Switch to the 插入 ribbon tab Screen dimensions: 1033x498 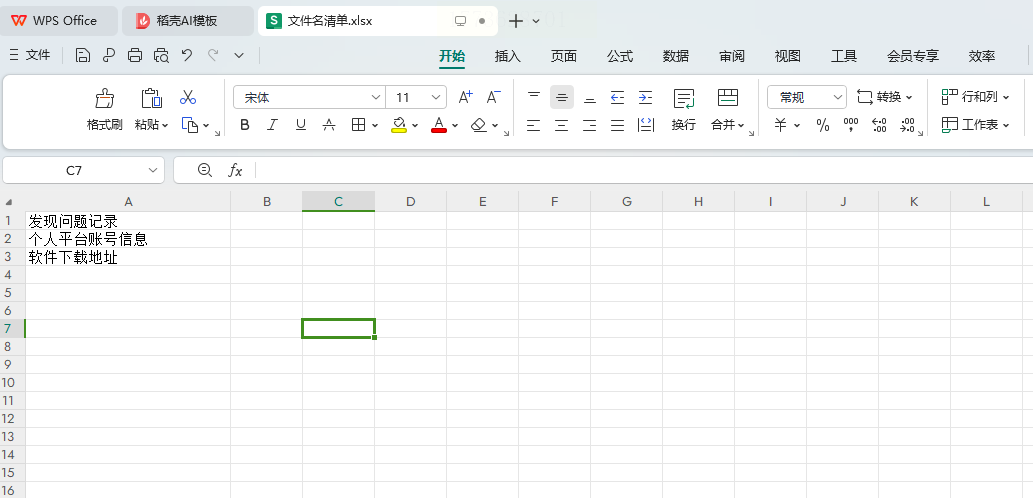click(x=507, y=57)
